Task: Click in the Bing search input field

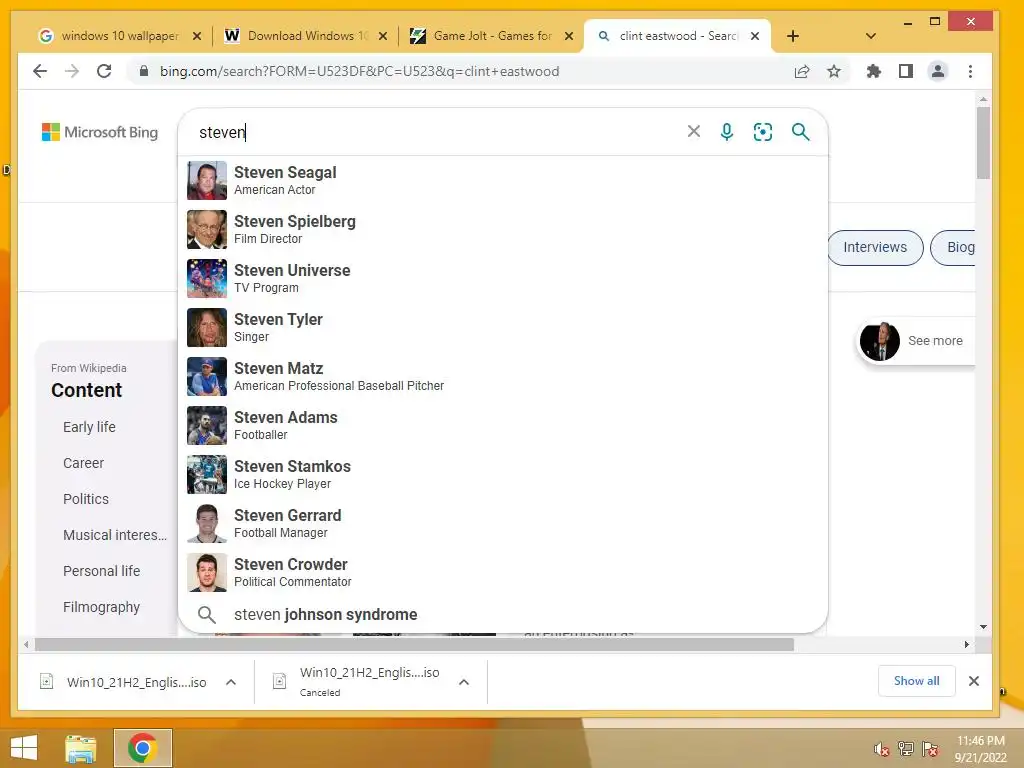Action: pyautogui.click(x=438, y=132)
